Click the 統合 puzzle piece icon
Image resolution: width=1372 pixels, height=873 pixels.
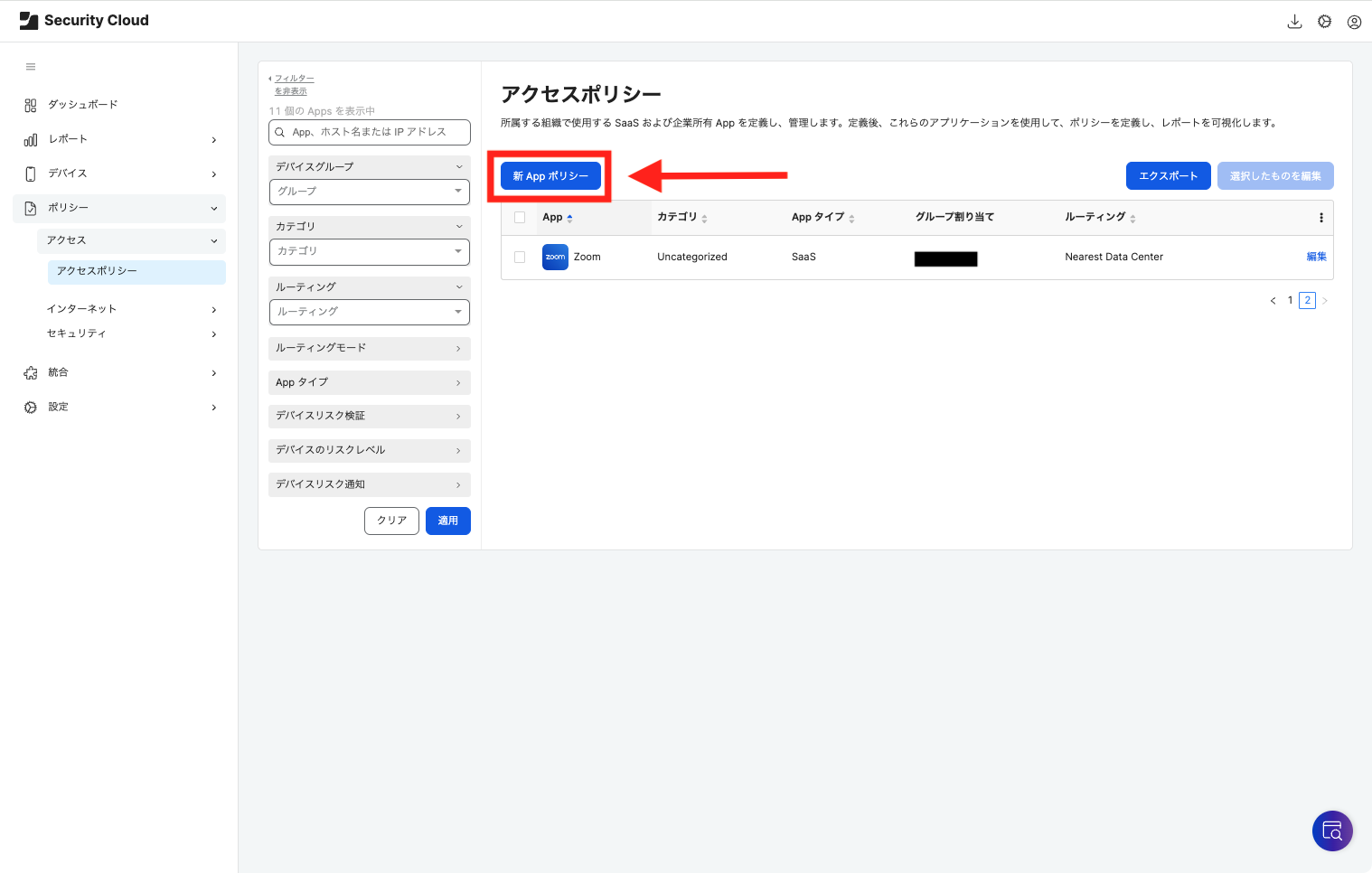[x=31, y=372]
